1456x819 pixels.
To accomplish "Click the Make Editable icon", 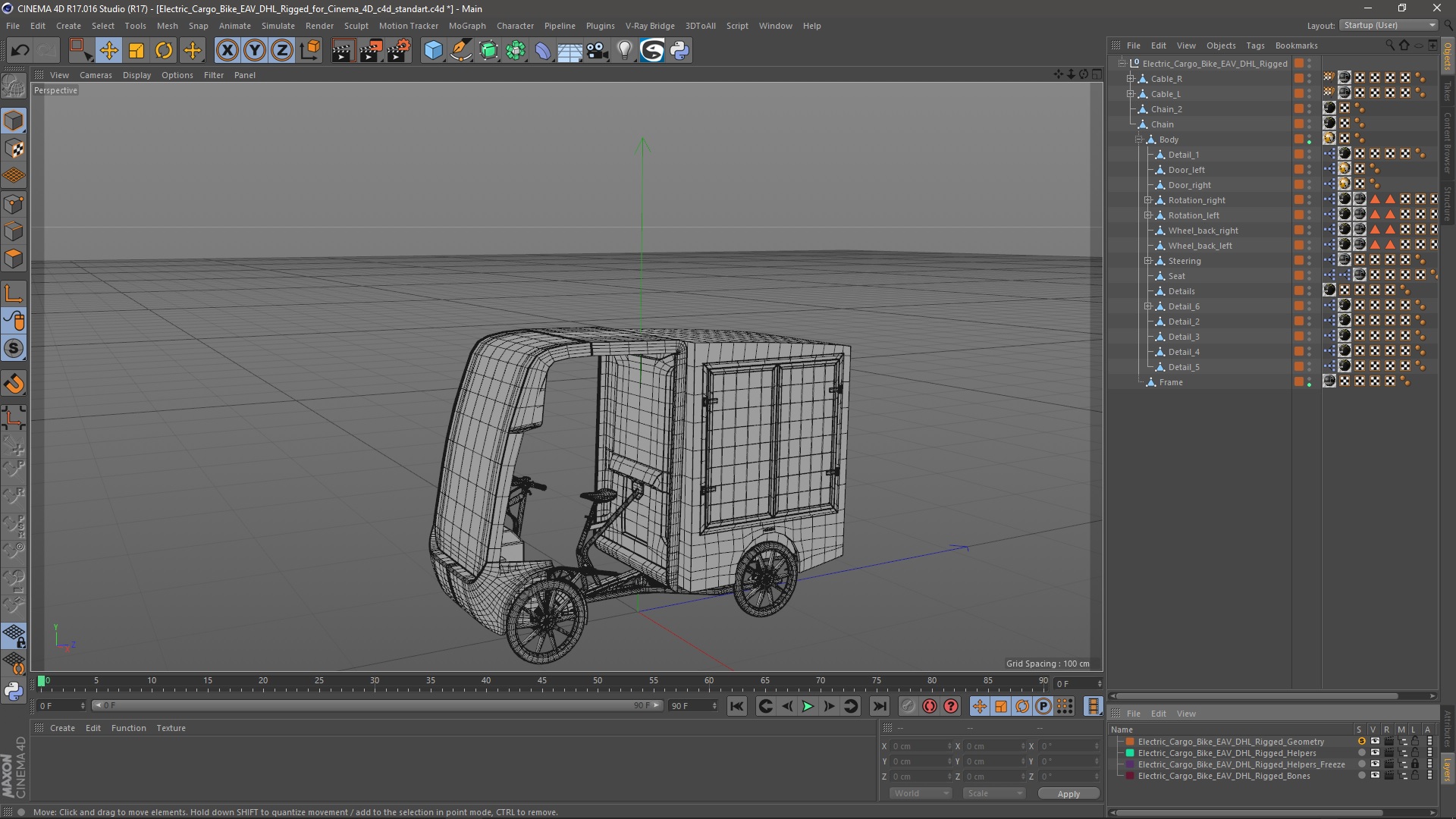I will point(14,86).
